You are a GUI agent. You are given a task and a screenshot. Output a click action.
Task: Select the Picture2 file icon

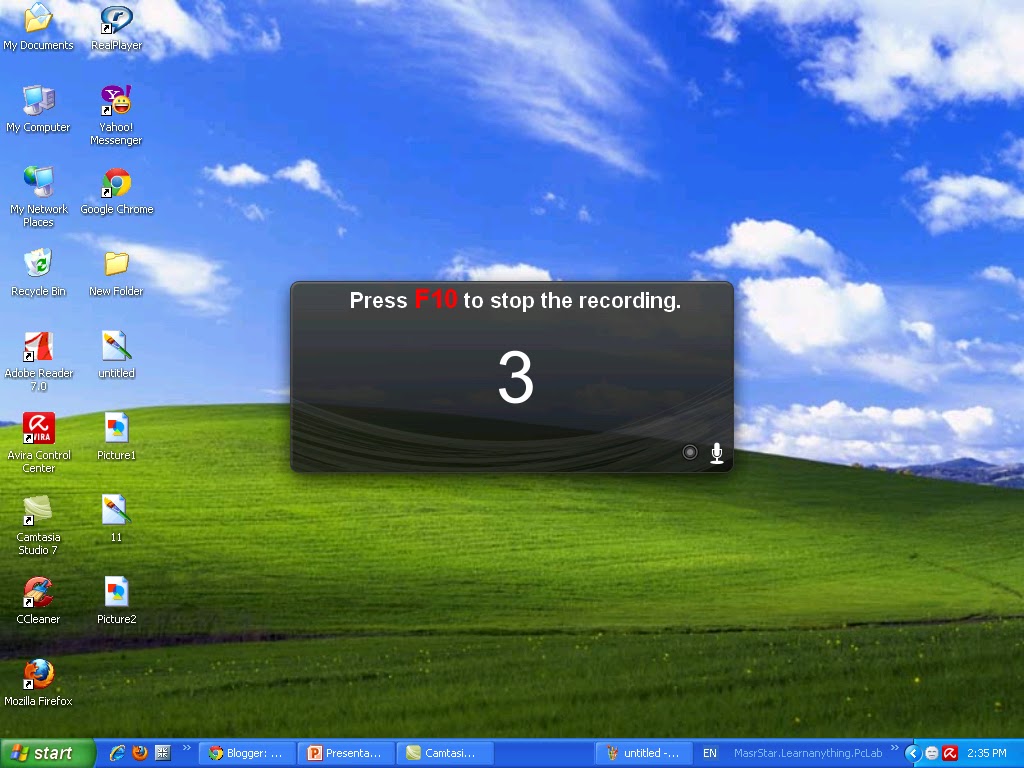pos(116,600)
